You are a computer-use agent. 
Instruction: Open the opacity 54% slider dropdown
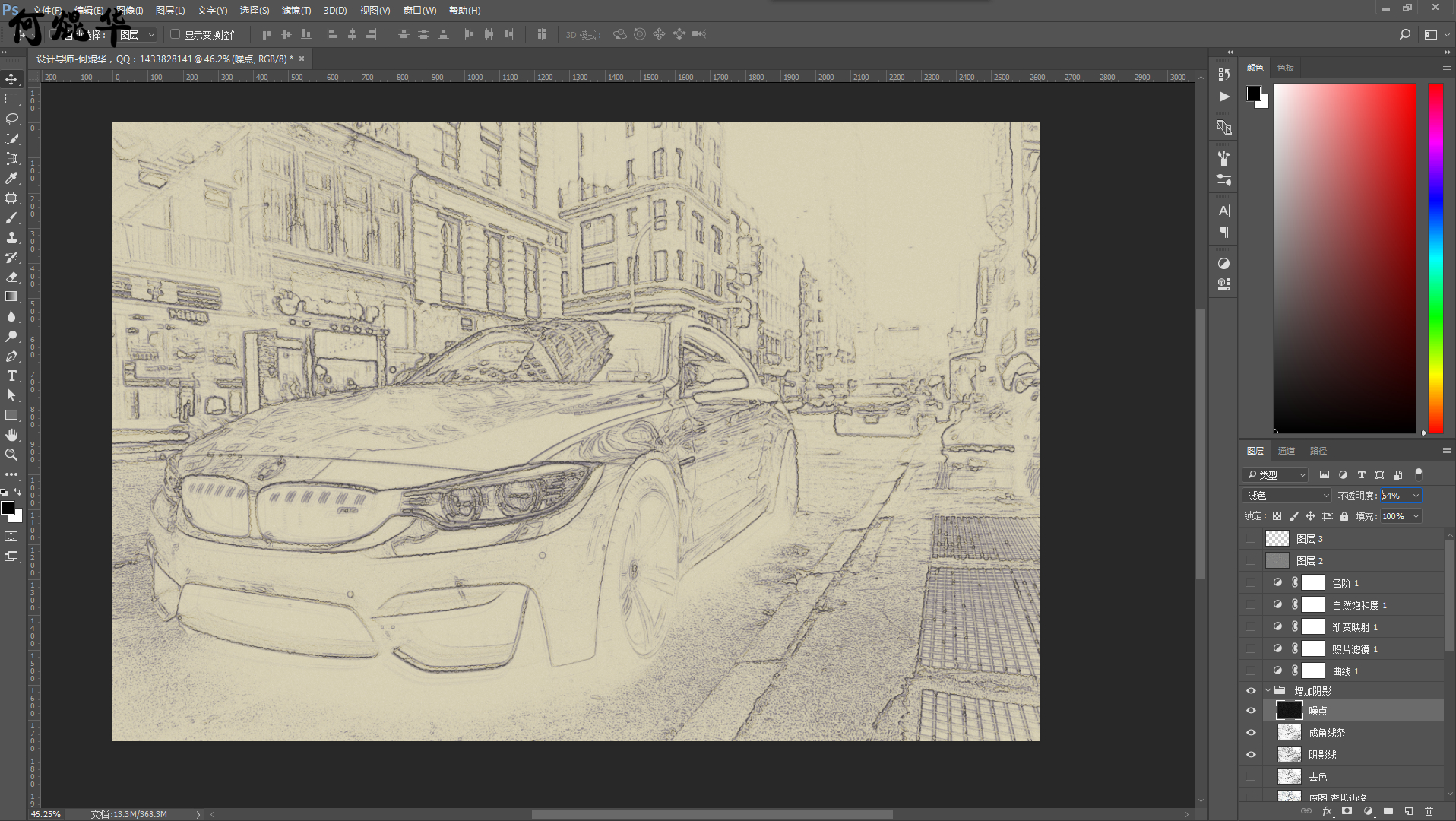pyautogui.click(x=1416, y=496)
